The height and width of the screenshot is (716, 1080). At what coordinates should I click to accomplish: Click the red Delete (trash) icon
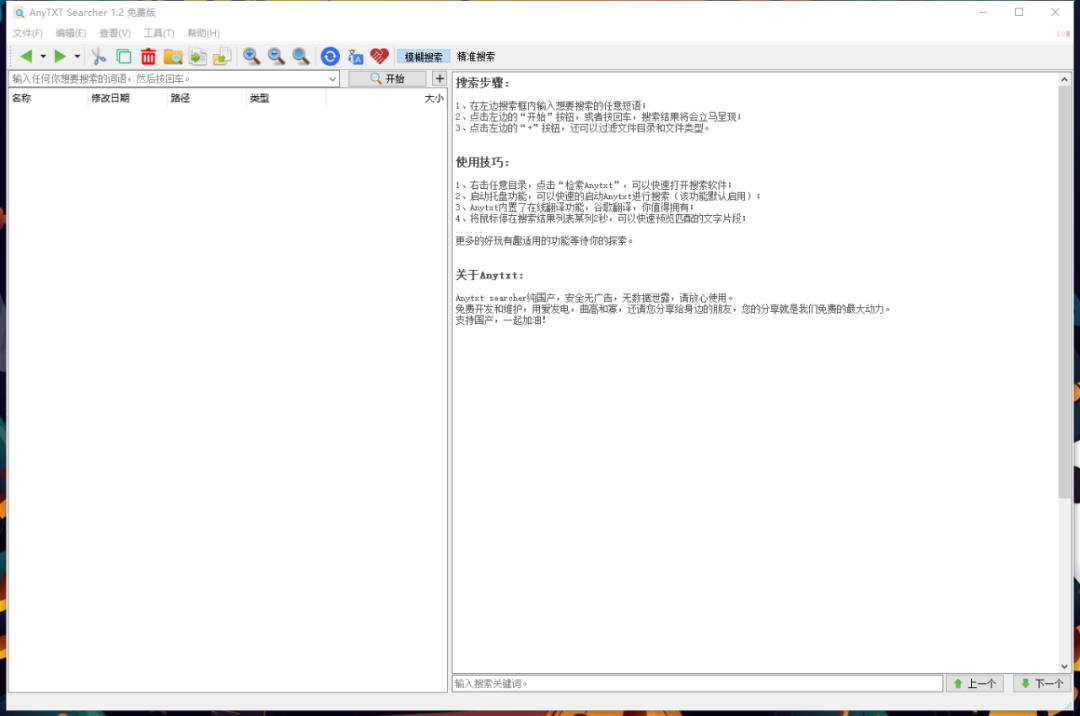[148, 56]
